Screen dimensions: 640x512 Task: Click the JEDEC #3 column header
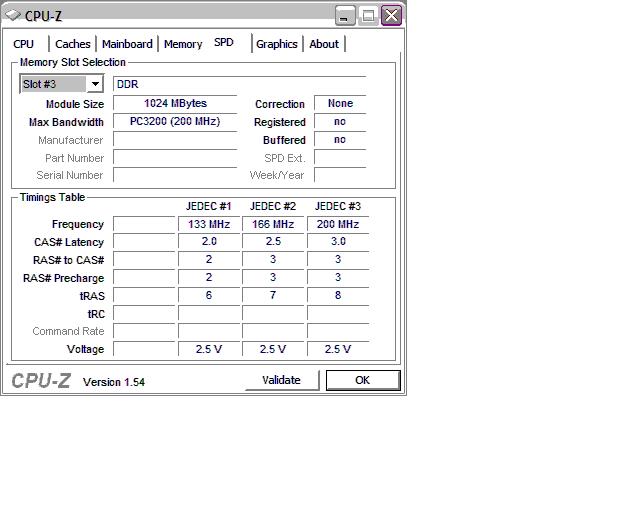[x=338, y=206]
